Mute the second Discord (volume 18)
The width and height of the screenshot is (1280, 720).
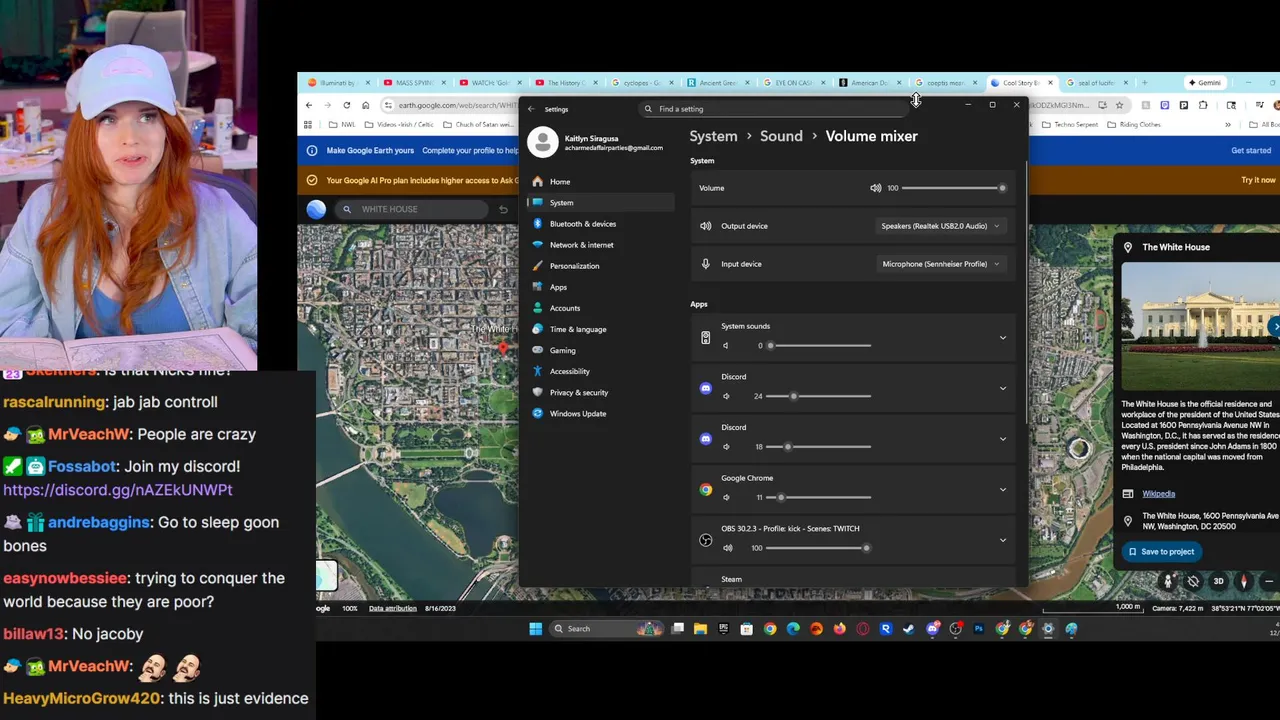[x=726, y=447]
